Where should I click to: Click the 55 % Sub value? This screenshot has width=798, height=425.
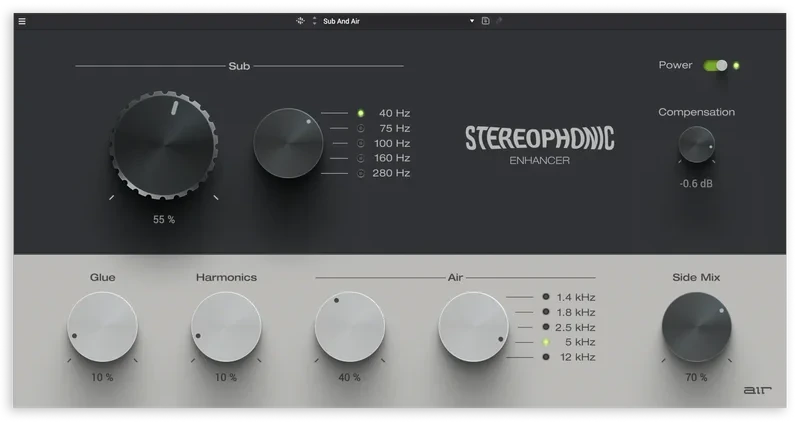point(164,219)
